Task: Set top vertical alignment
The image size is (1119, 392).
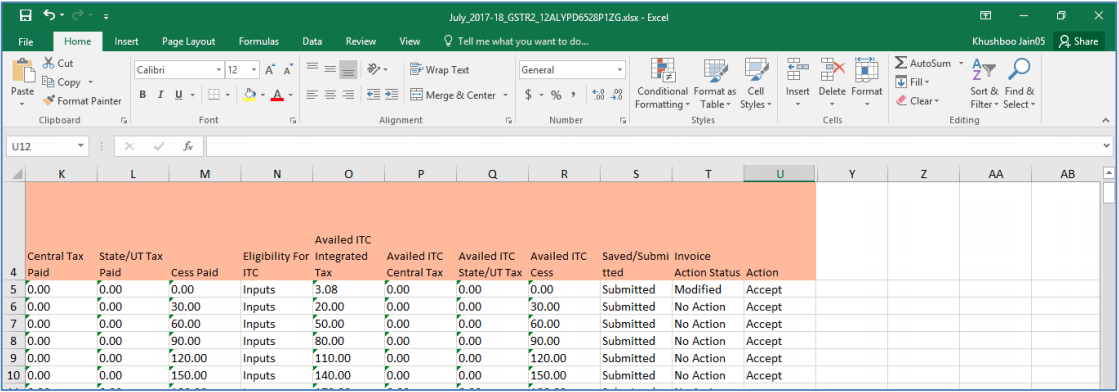Action: coord(312,69)
